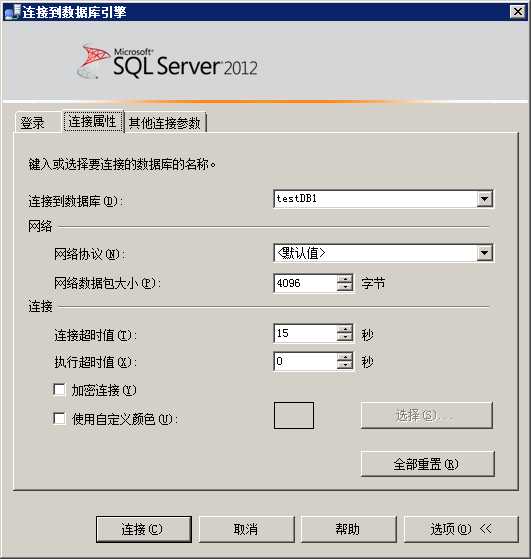Image resolution: width=531 pixels, height=559 pixels.
Task: Click the dialog title bar database icon
Action: click(x=11, y=12)
